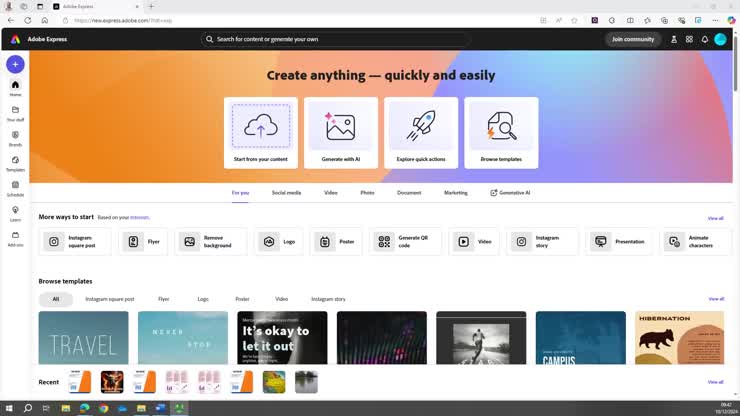Open the CAMPUS template thumbnail
This screenshot has height=416, width=740.
pyautogui.click(x=580, y=338)
